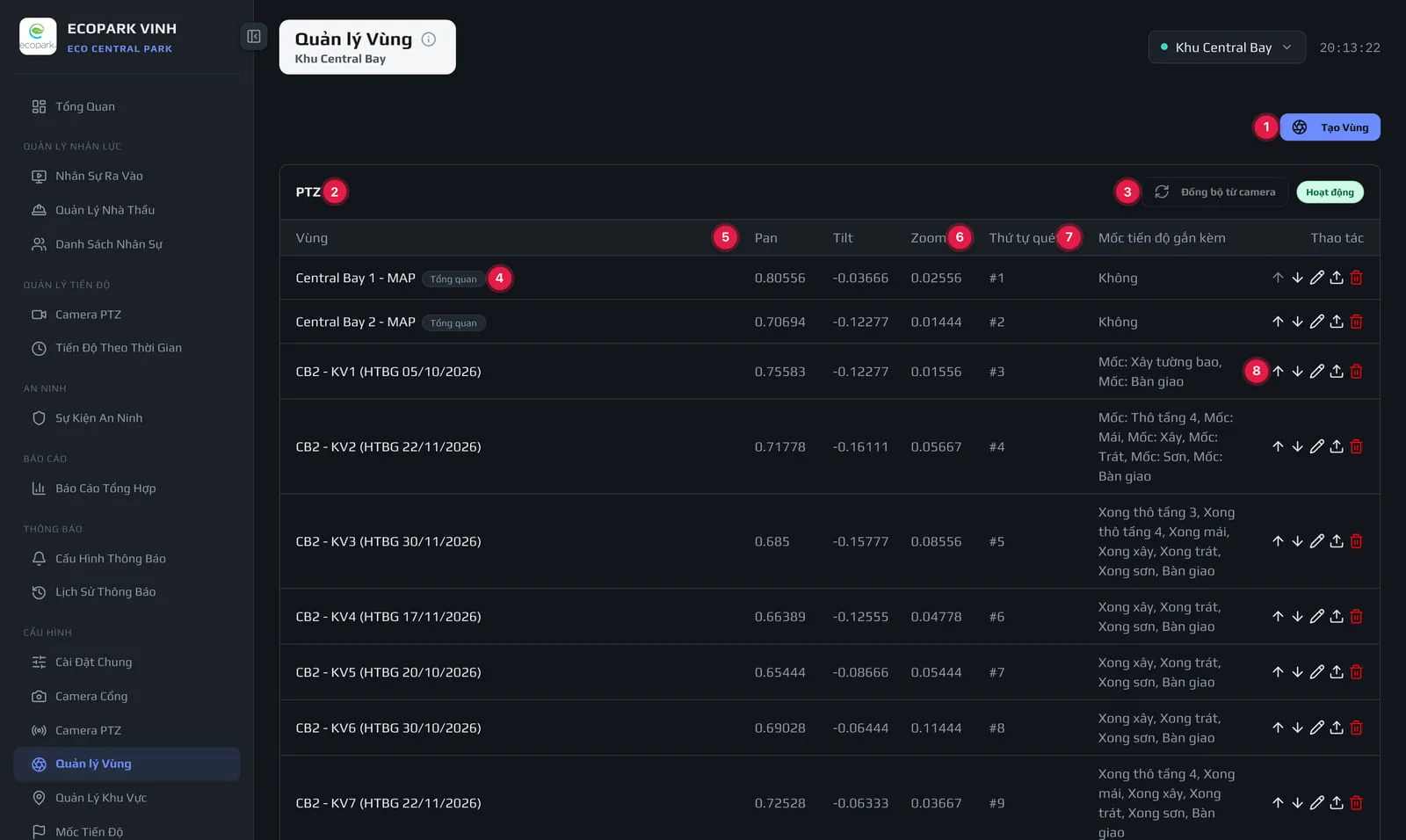Edit the Central Bay 1 - MAP zone
The height and width of the screenshot is (840, 1406).
tap(1316, 278)
